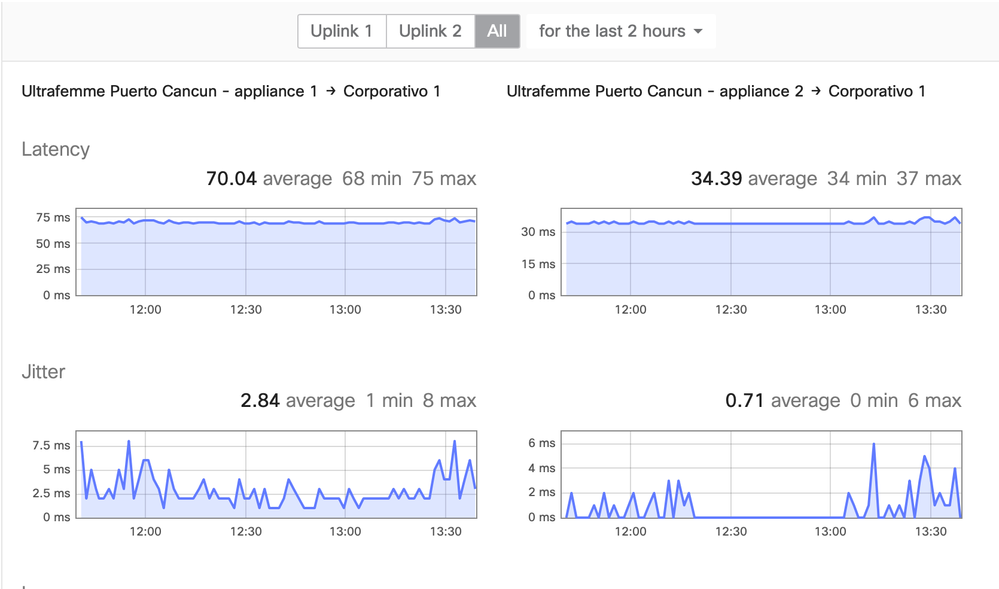Screen dimensions: 999x589
Task: Select the 70.04 average latency value
Action: (x=231, y=179)
